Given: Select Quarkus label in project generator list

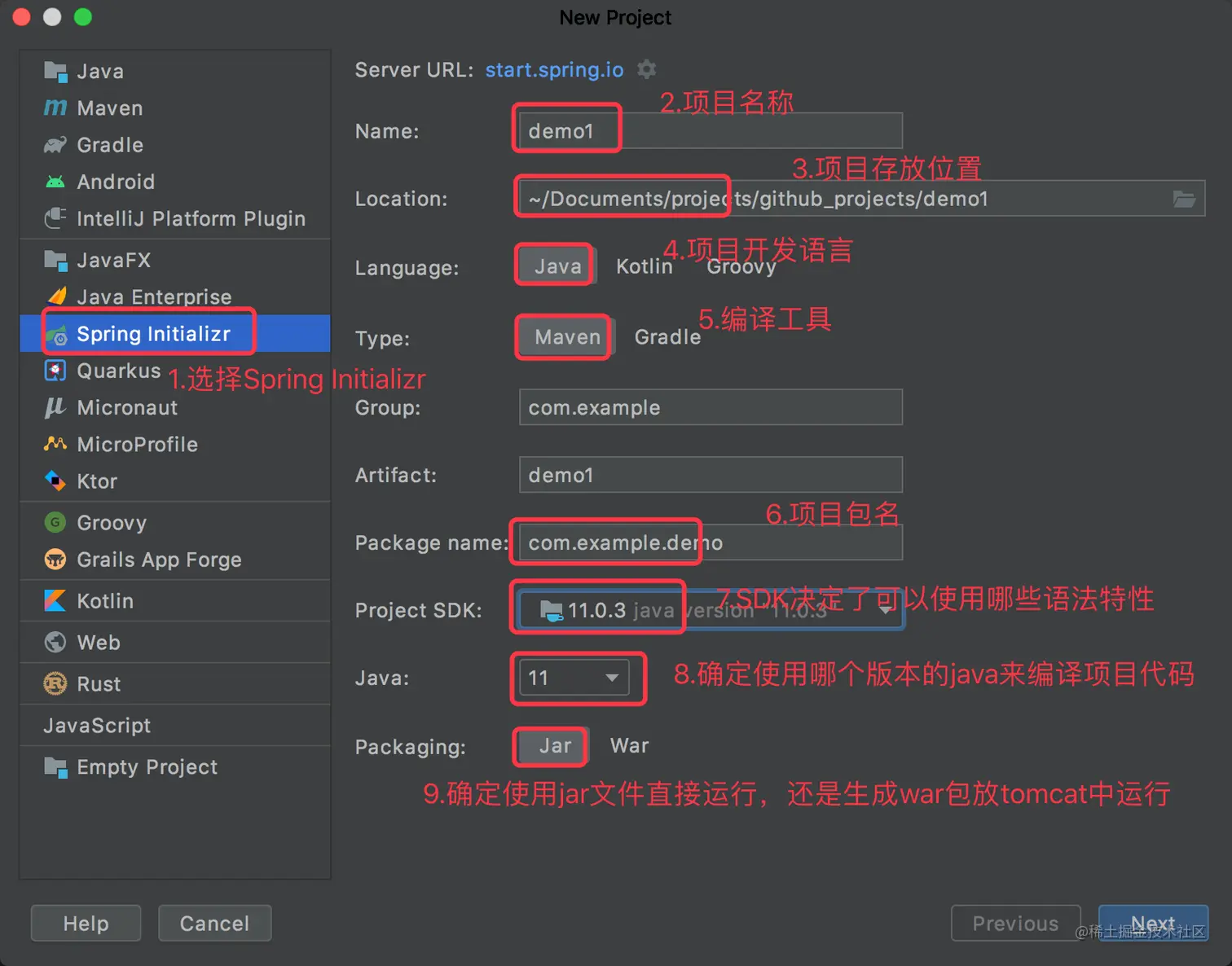Looking at the screenshot, I should click(119, 371).
